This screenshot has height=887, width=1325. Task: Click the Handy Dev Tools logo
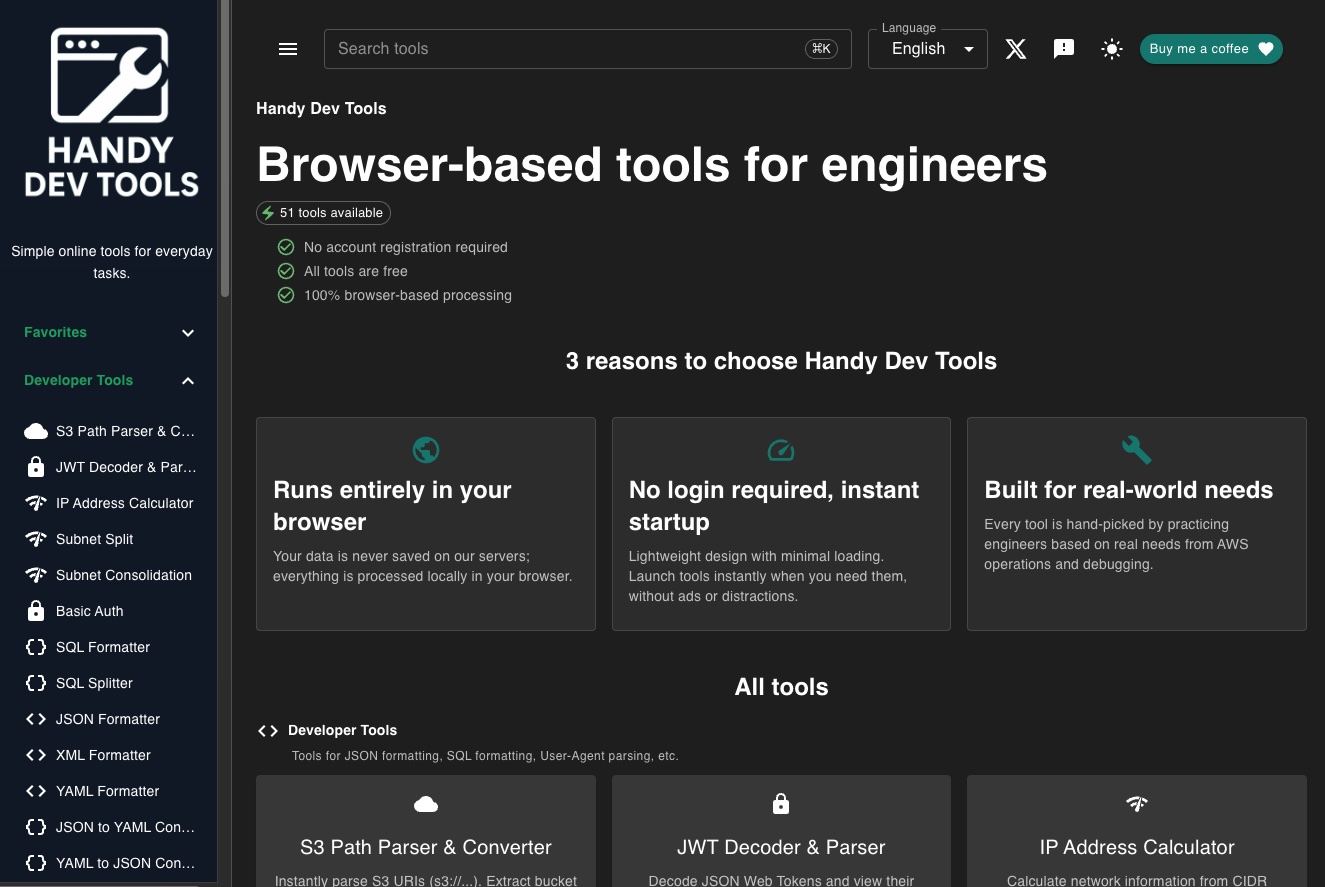[111, 112]
